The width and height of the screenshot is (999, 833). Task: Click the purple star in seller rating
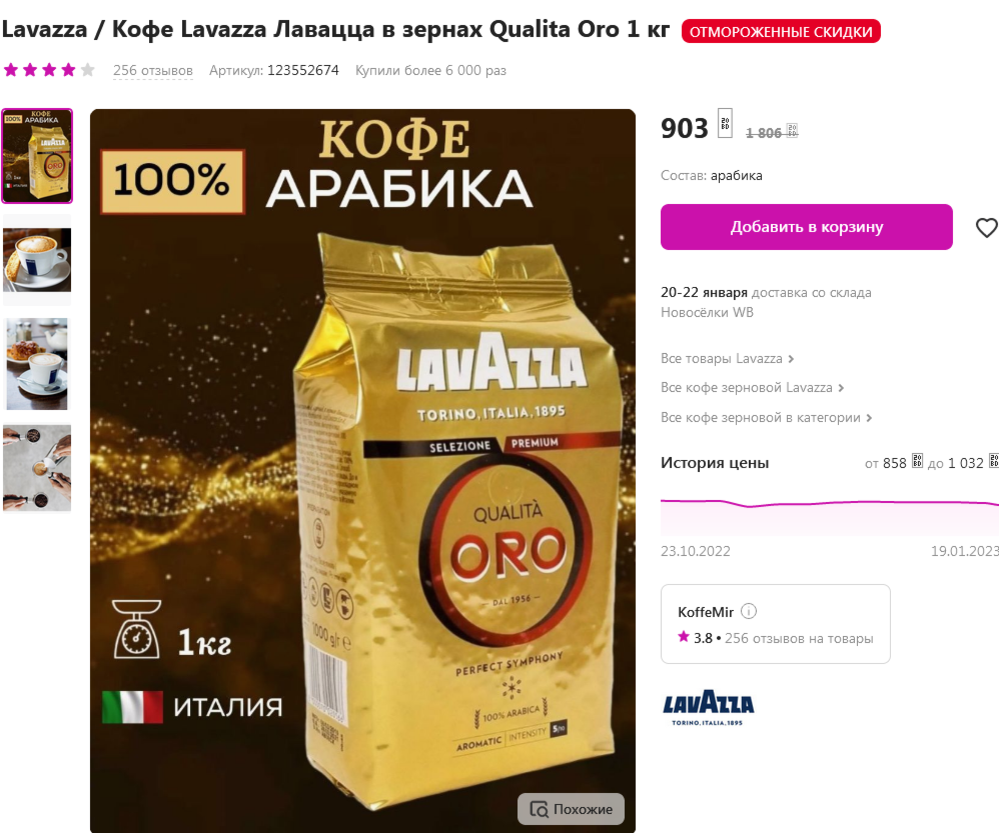(x=684, y=637)
